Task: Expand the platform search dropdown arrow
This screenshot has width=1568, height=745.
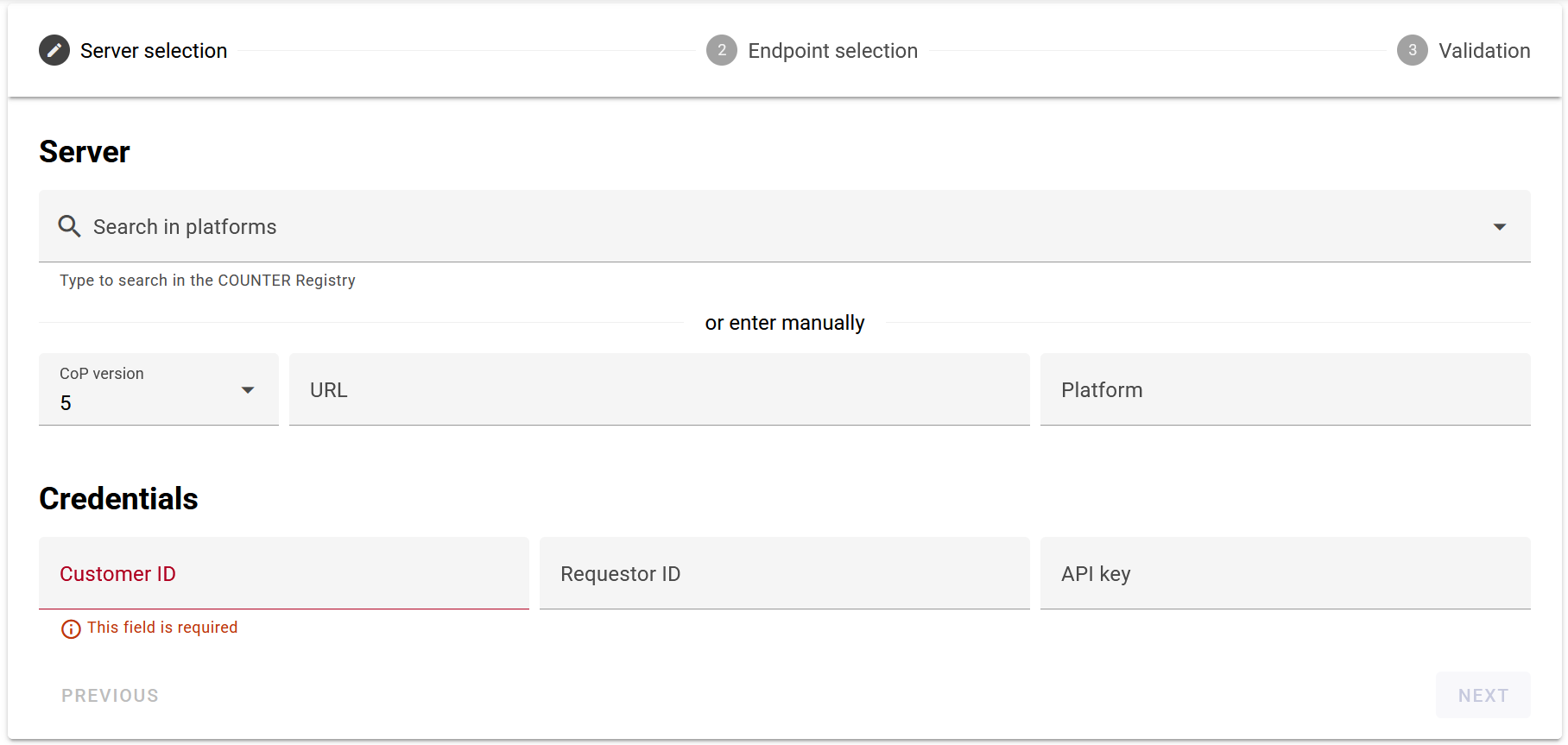Action: pyautogui.click(x=1500, y=227)
